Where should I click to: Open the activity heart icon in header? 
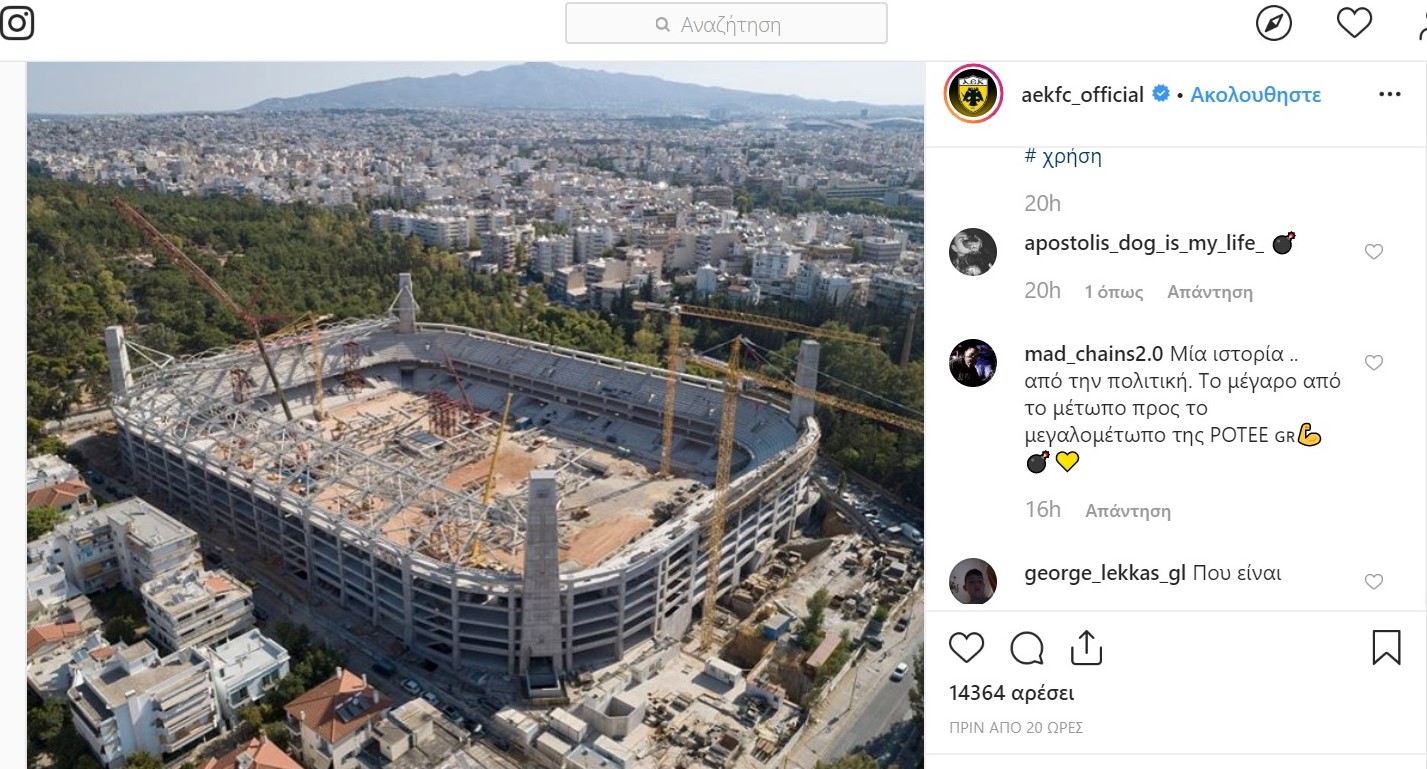(x=1354, y=23)
